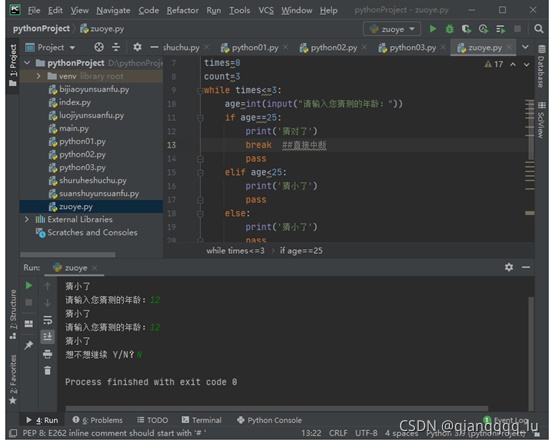Open the 6: Problems tab
This screenshot has width=554, height=445.
98,420
